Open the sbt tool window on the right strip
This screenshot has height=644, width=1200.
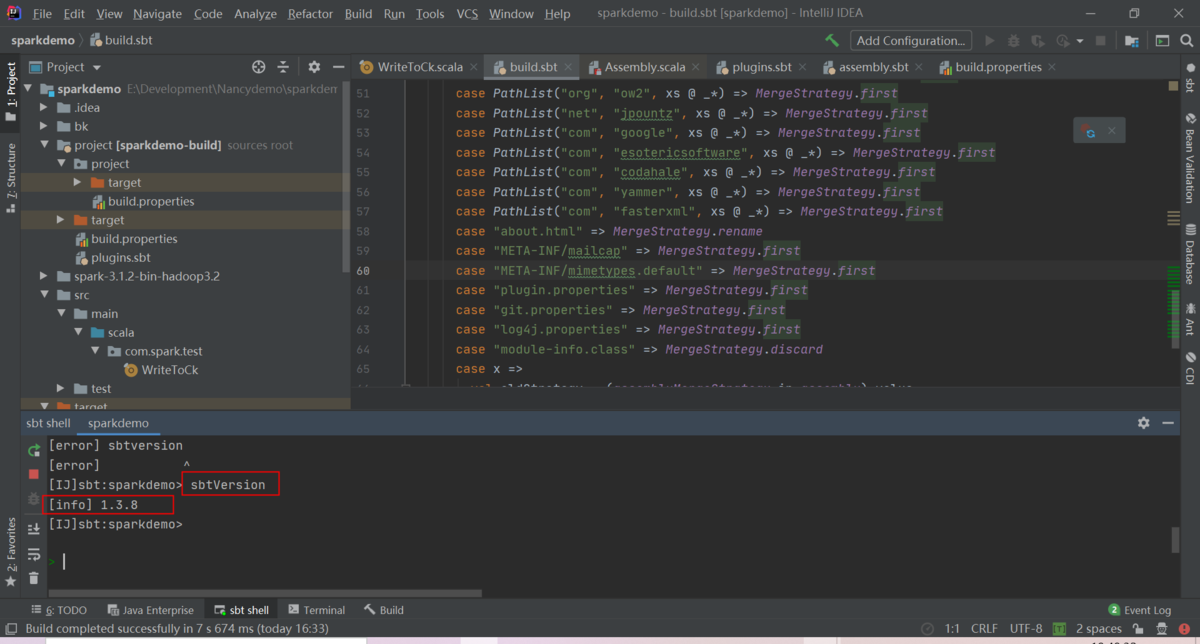tap(1190, 78)
